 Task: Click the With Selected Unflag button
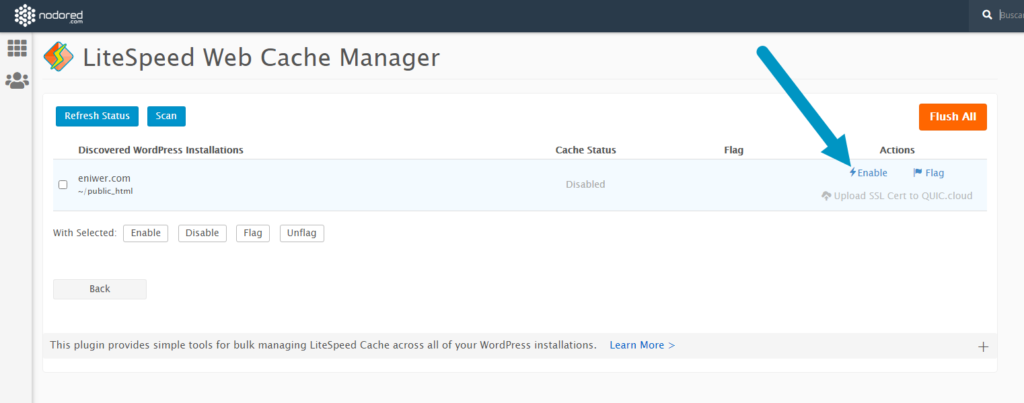302,233
